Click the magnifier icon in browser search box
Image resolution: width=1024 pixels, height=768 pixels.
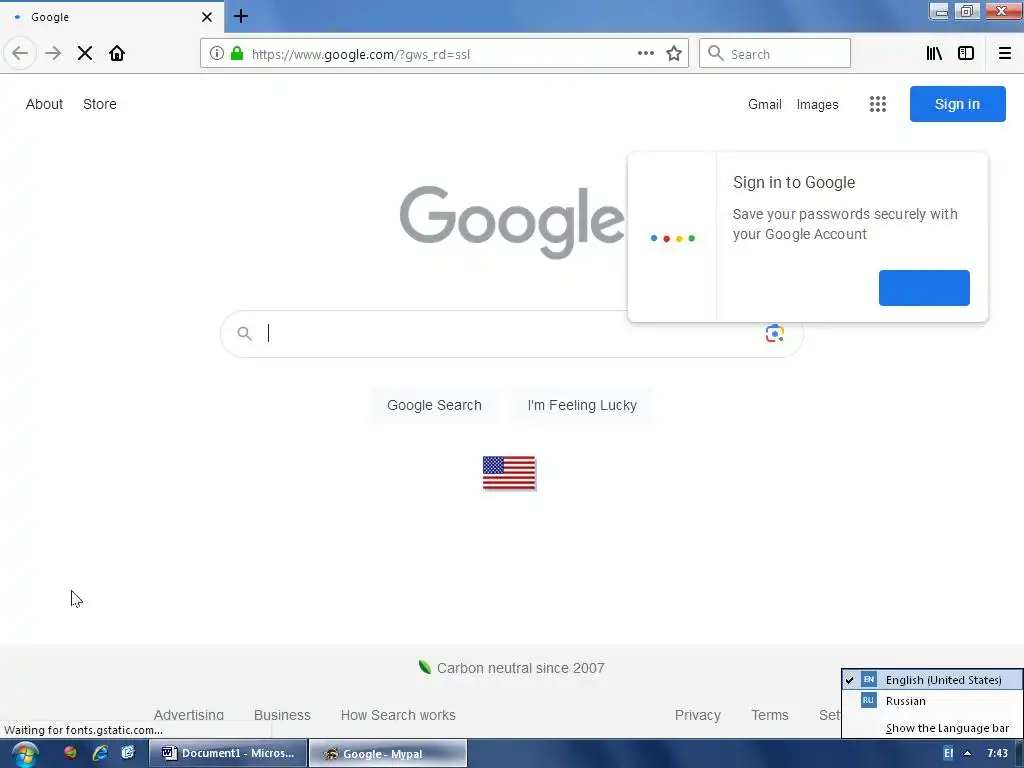click(716, 54)
